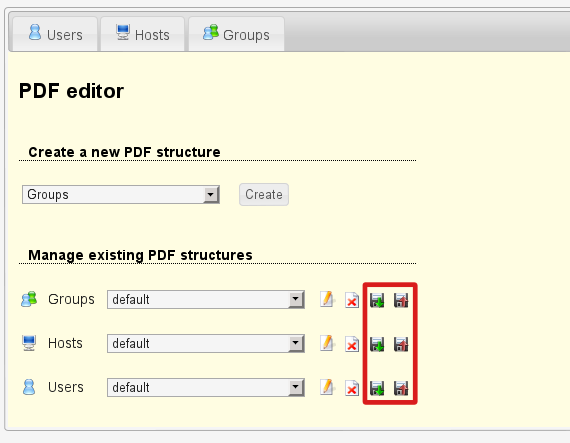Expand the Groups structure default dropdown
Viewport: 570px width, 443px height.
(x=206, y=299)
